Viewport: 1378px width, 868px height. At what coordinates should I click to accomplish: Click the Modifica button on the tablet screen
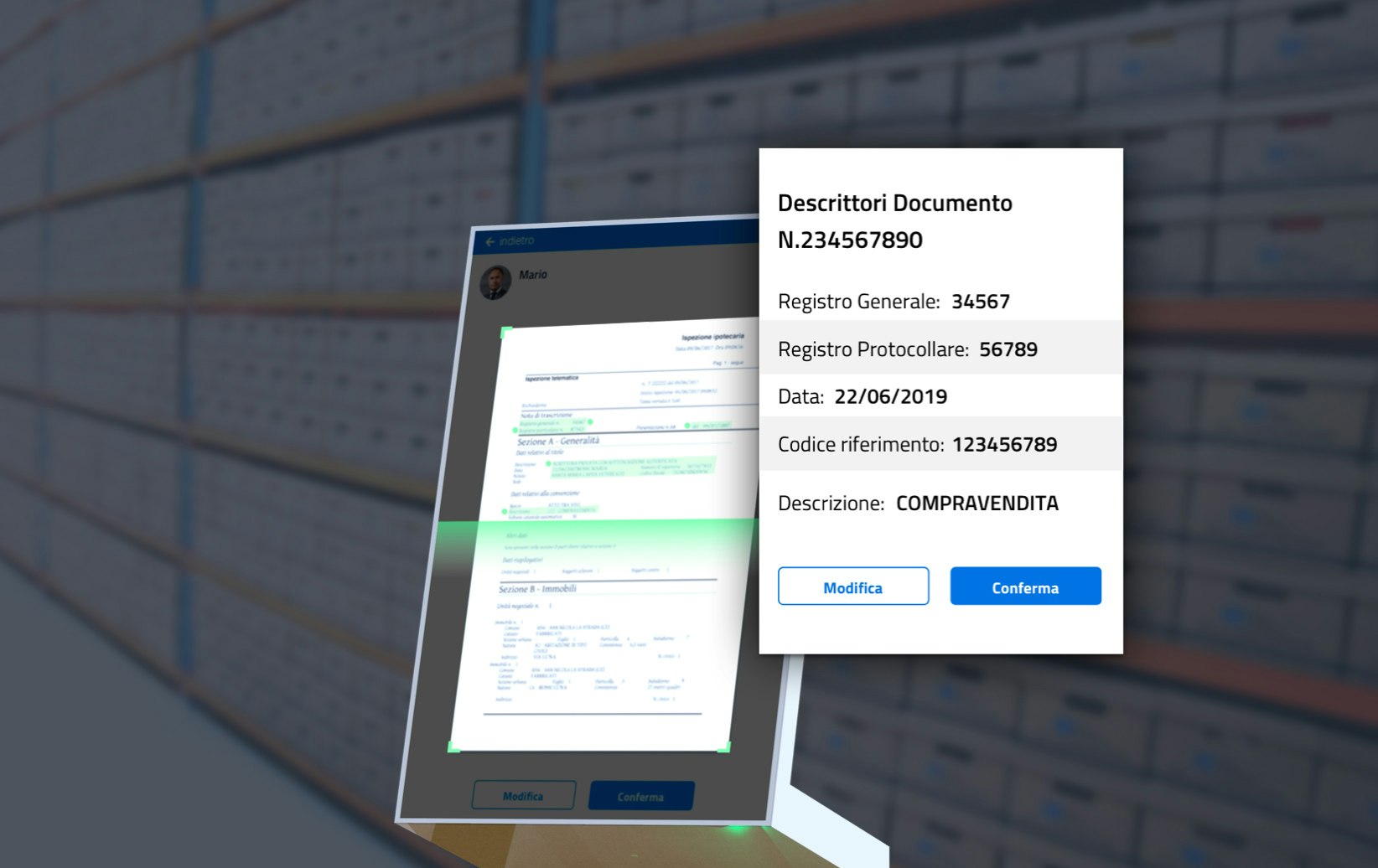coord(524,795)
